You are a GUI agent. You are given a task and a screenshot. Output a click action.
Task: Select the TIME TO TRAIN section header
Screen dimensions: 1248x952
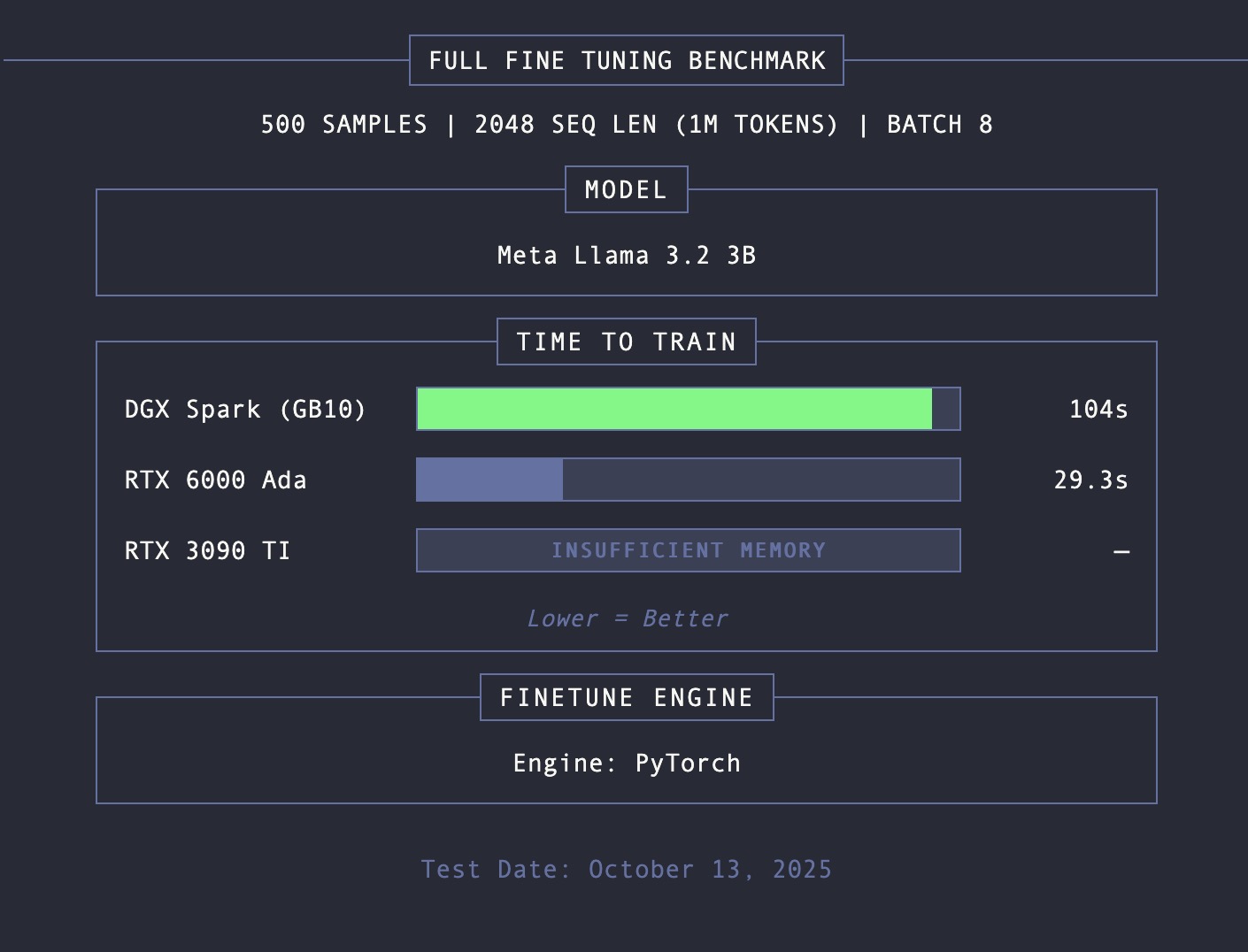pos(626,342)
